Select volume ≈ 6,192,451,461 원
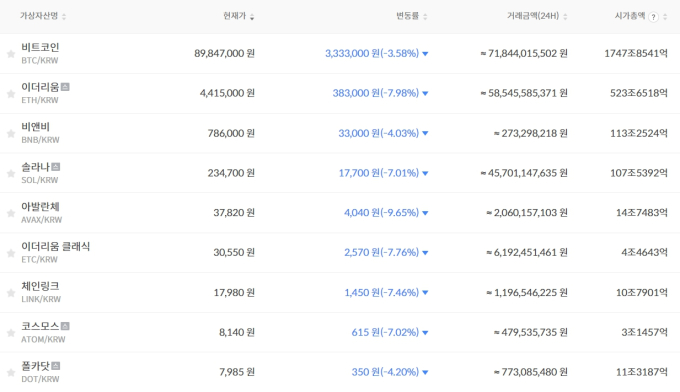The image size is (680, 392). click(527, 252)
